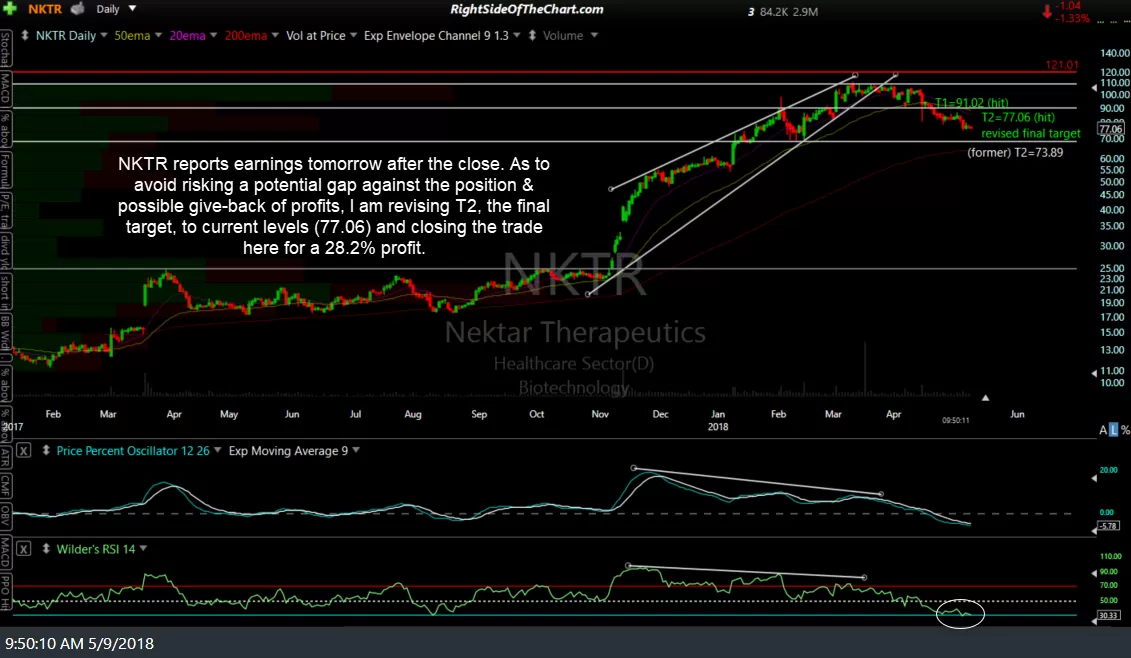Click reorder arrows beside Wilder's RSI
This screenshot has height=658, width=1131.
coord(46,549)
